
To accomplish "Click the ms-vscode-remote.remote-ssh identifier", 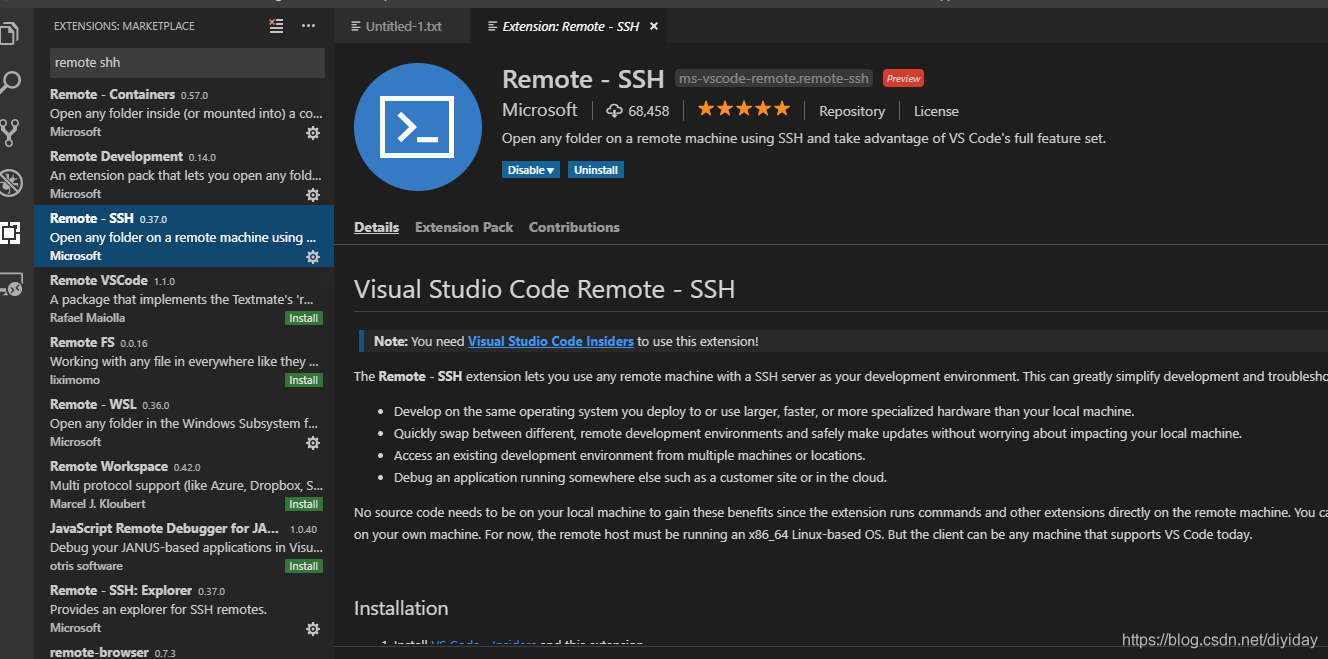I will (775, 78).
